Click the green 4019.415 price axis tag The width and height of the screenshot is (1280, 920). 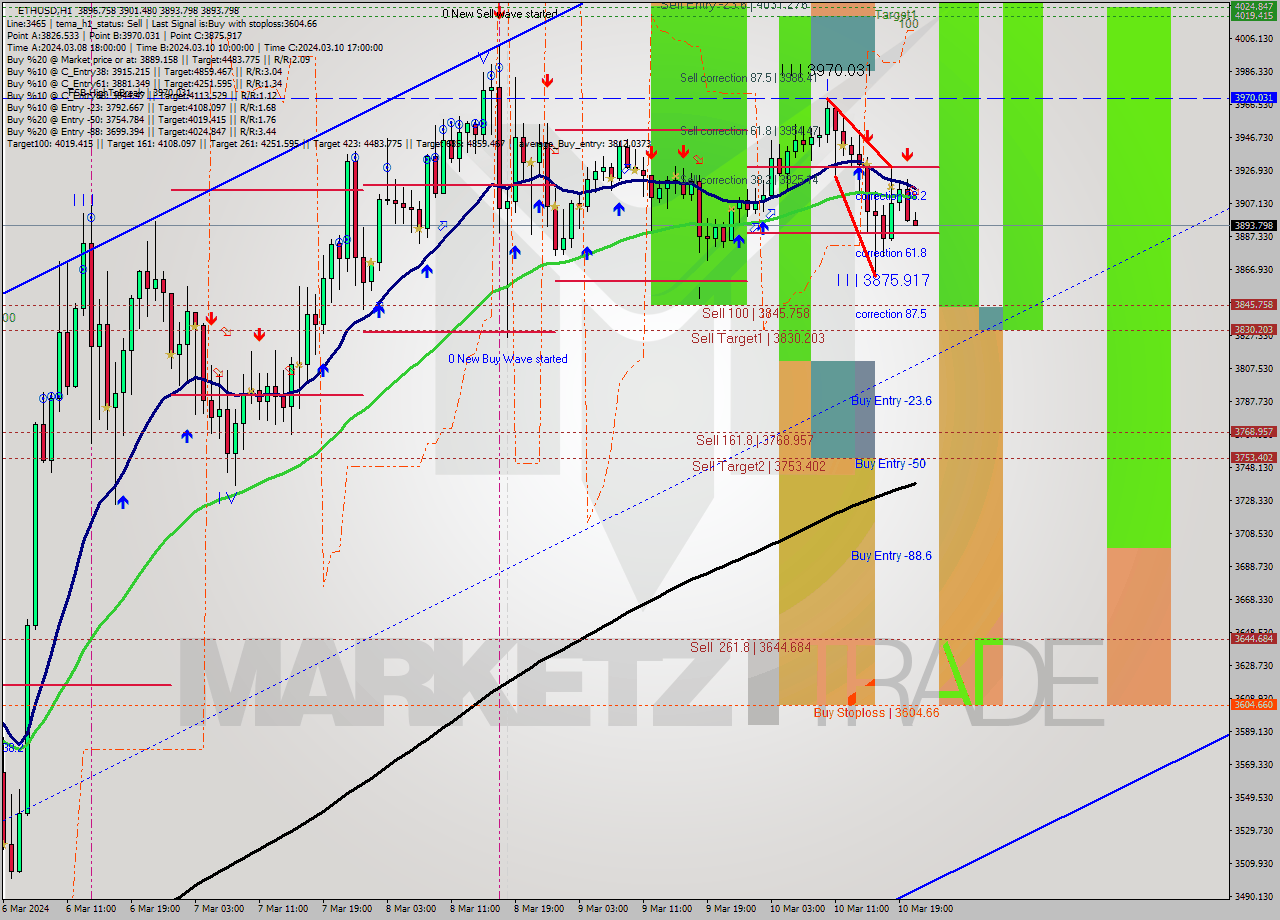(x=1254, y=15)
